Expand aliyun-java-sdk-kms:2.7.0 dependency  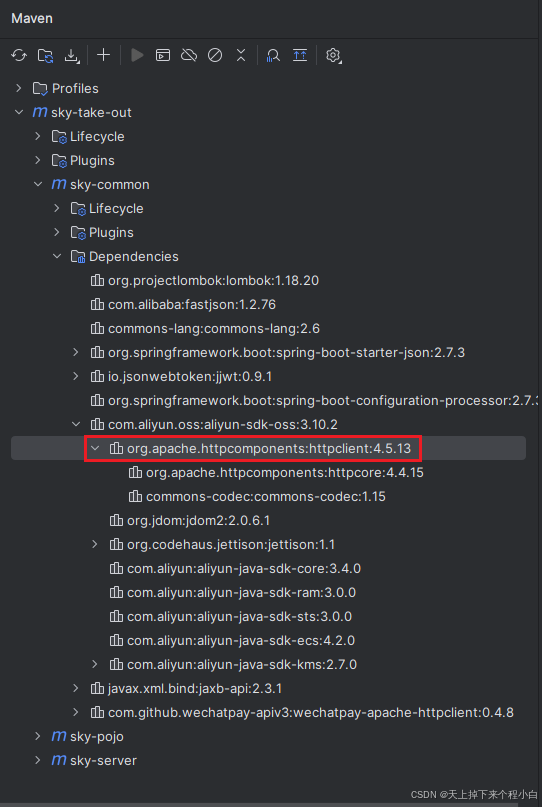pos(95,664)
